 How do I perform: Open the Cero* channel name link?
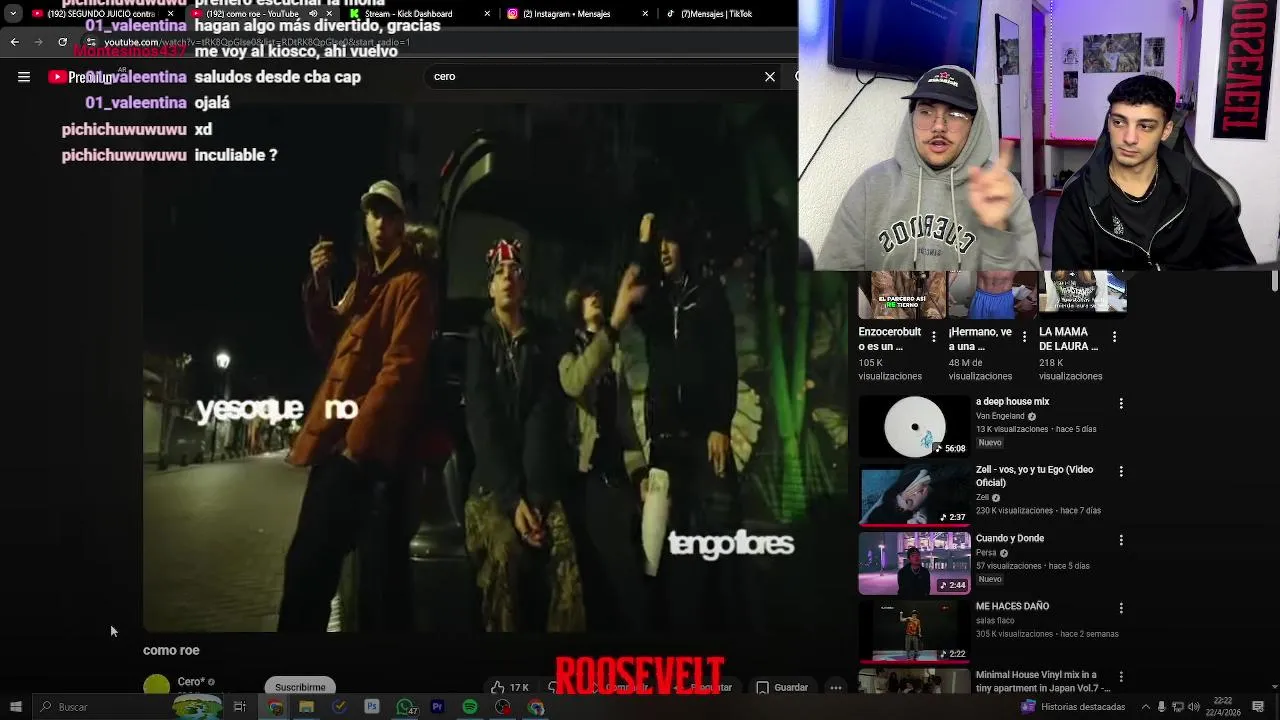click(190, 682)
